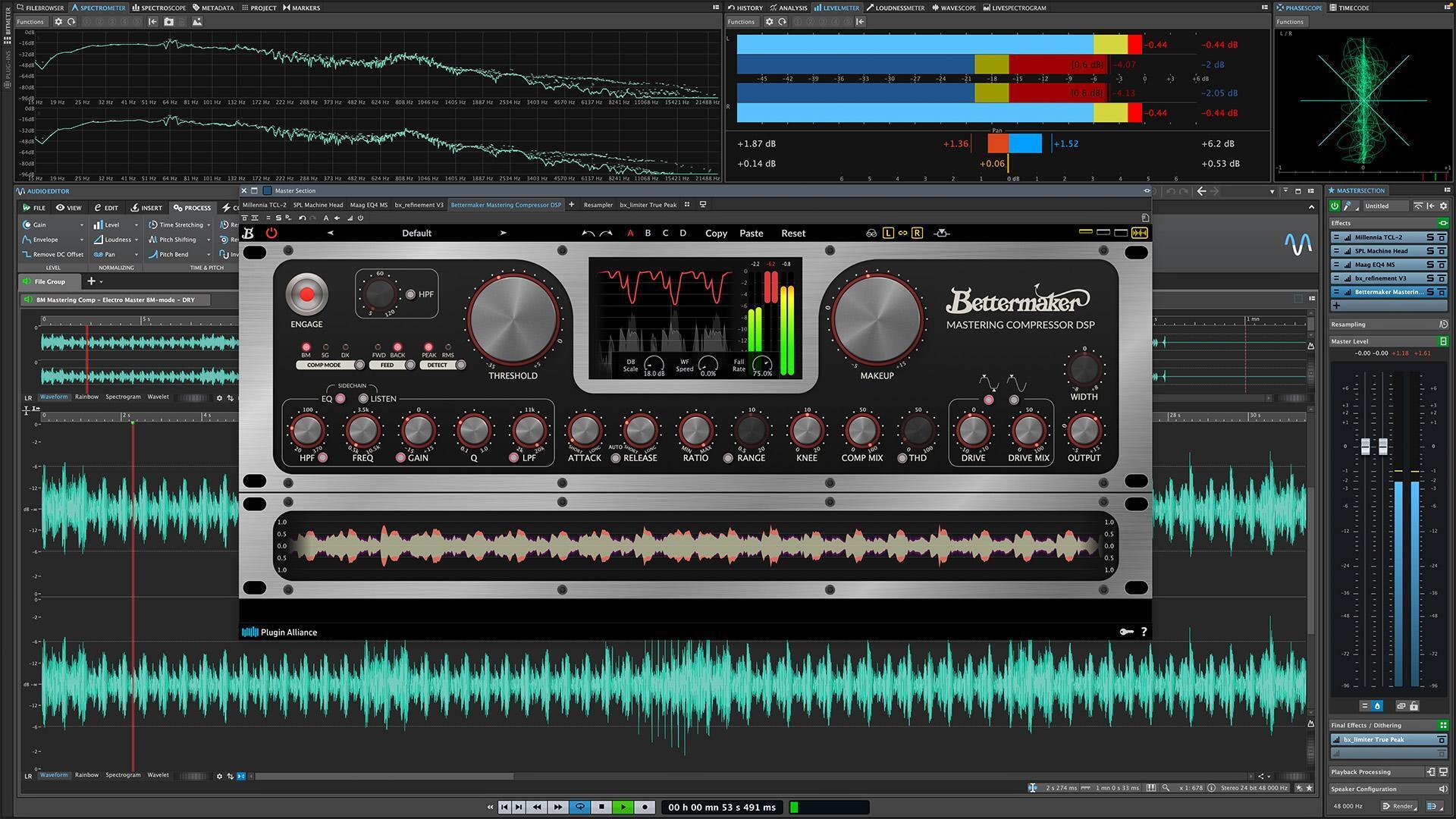This screenshot has width=1456, height=819.
Task: Click the question mark help icon on the plugin
Action: tap(1144, 632)
